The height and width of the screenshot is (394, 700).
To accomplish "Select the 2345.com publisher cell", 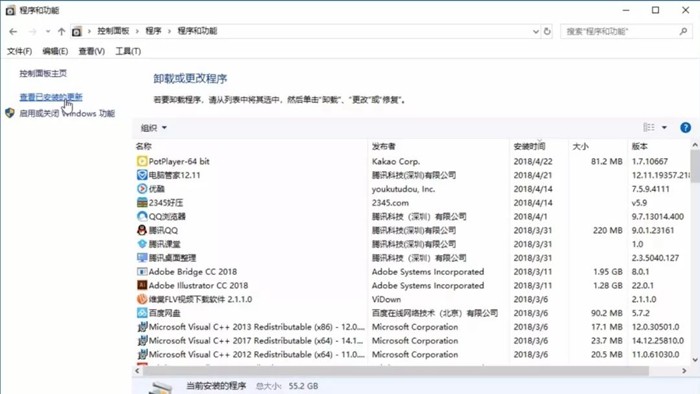I will (390, 203).
